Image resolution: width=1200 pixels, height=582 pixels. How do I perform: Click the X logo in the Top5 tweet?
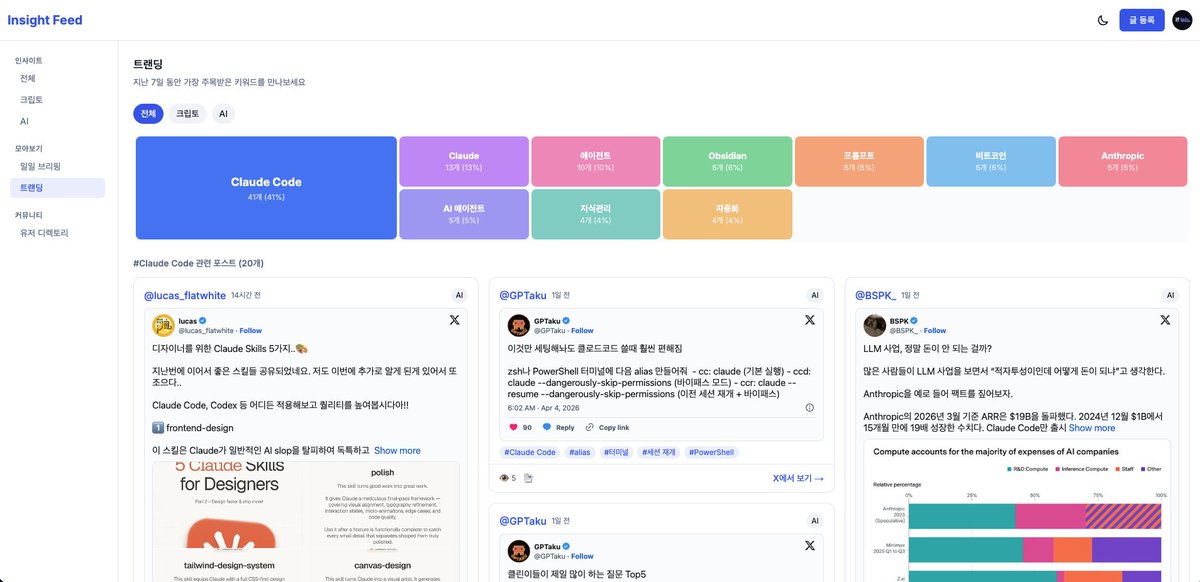point(810,545)
